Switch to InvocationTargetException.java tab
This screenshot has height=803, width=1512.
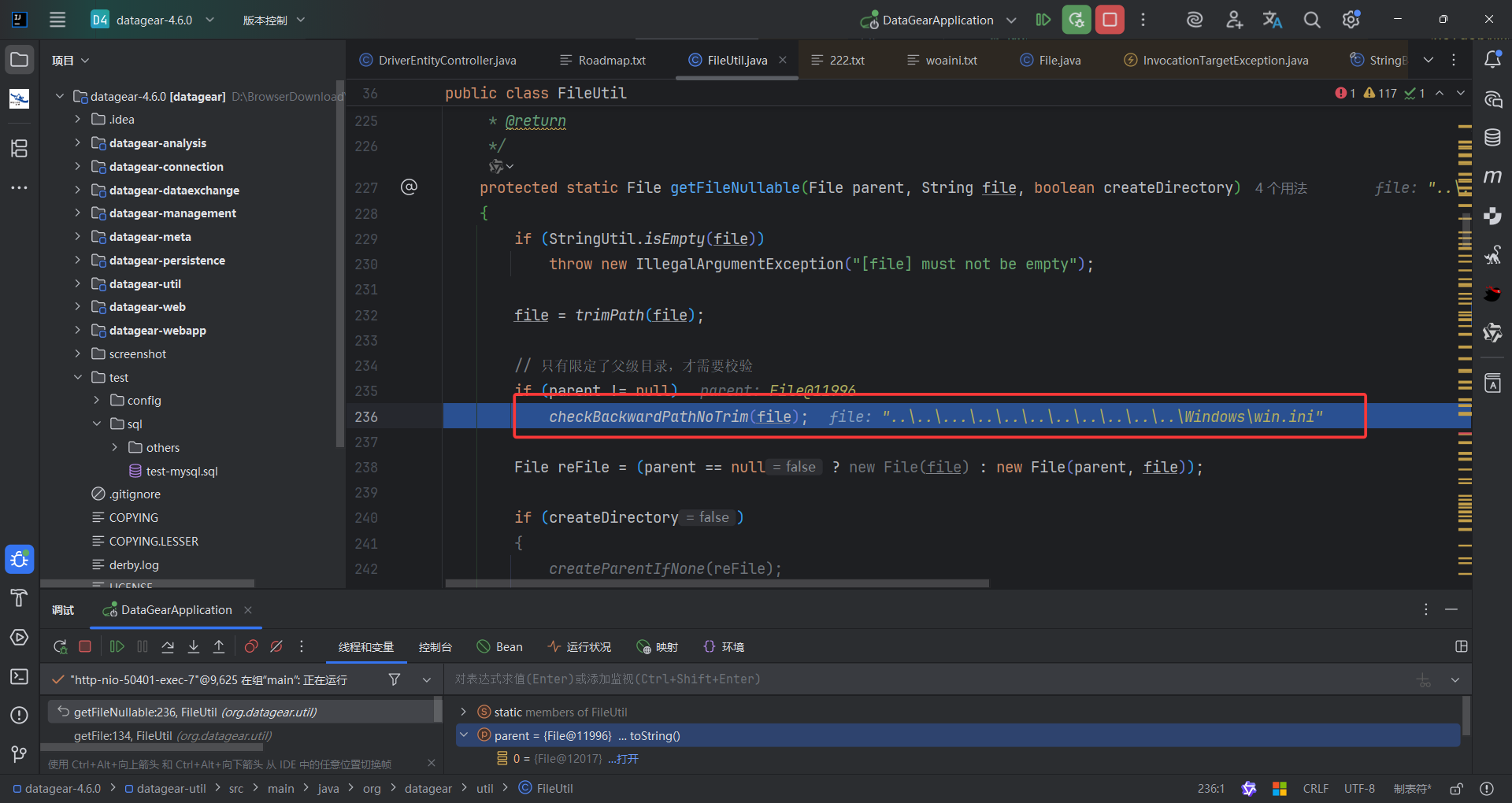pyautogui.click(x=1216, y=61)
